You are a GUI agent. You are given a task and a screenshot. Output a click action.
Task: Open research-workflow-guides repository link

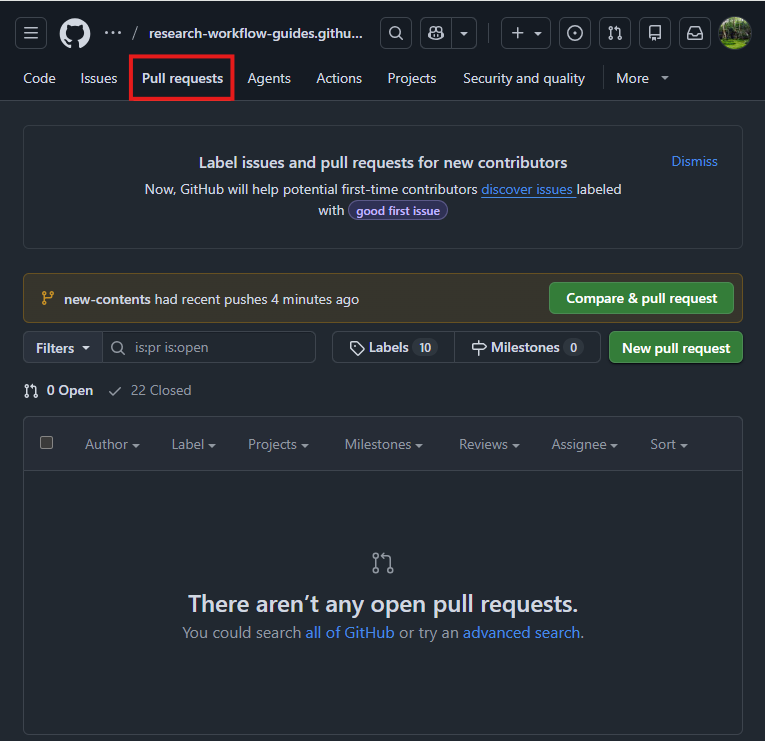coord(256,33)
